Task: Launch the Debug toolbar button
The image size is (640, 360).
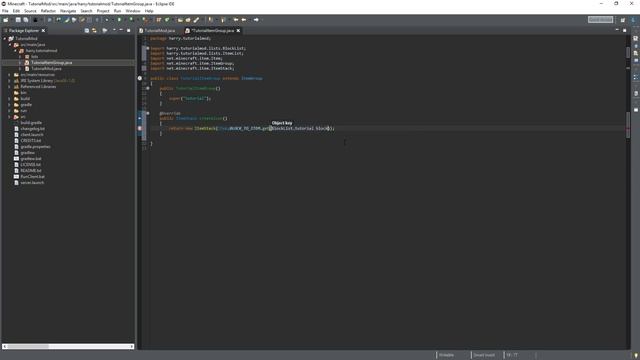Action: tap(107, 20)
